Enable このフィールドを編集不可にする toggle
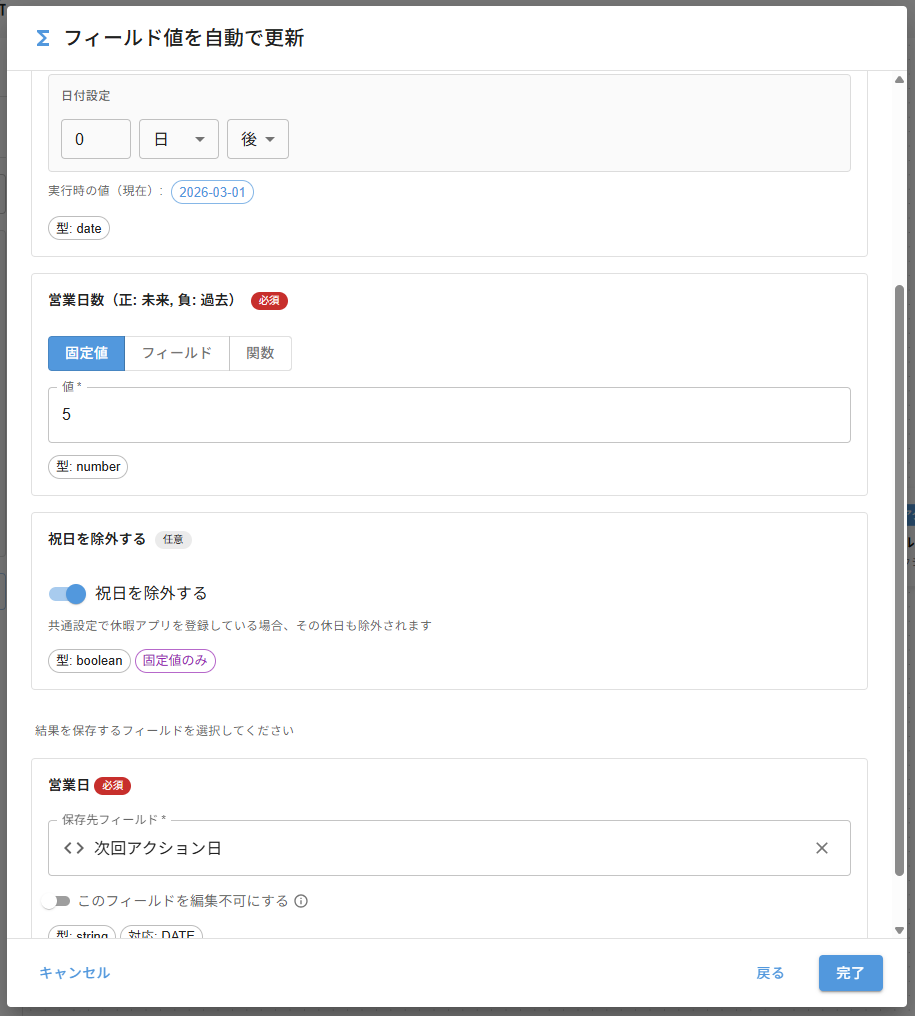Screen dimensions: 915x1016 click(x=56, y=901)
